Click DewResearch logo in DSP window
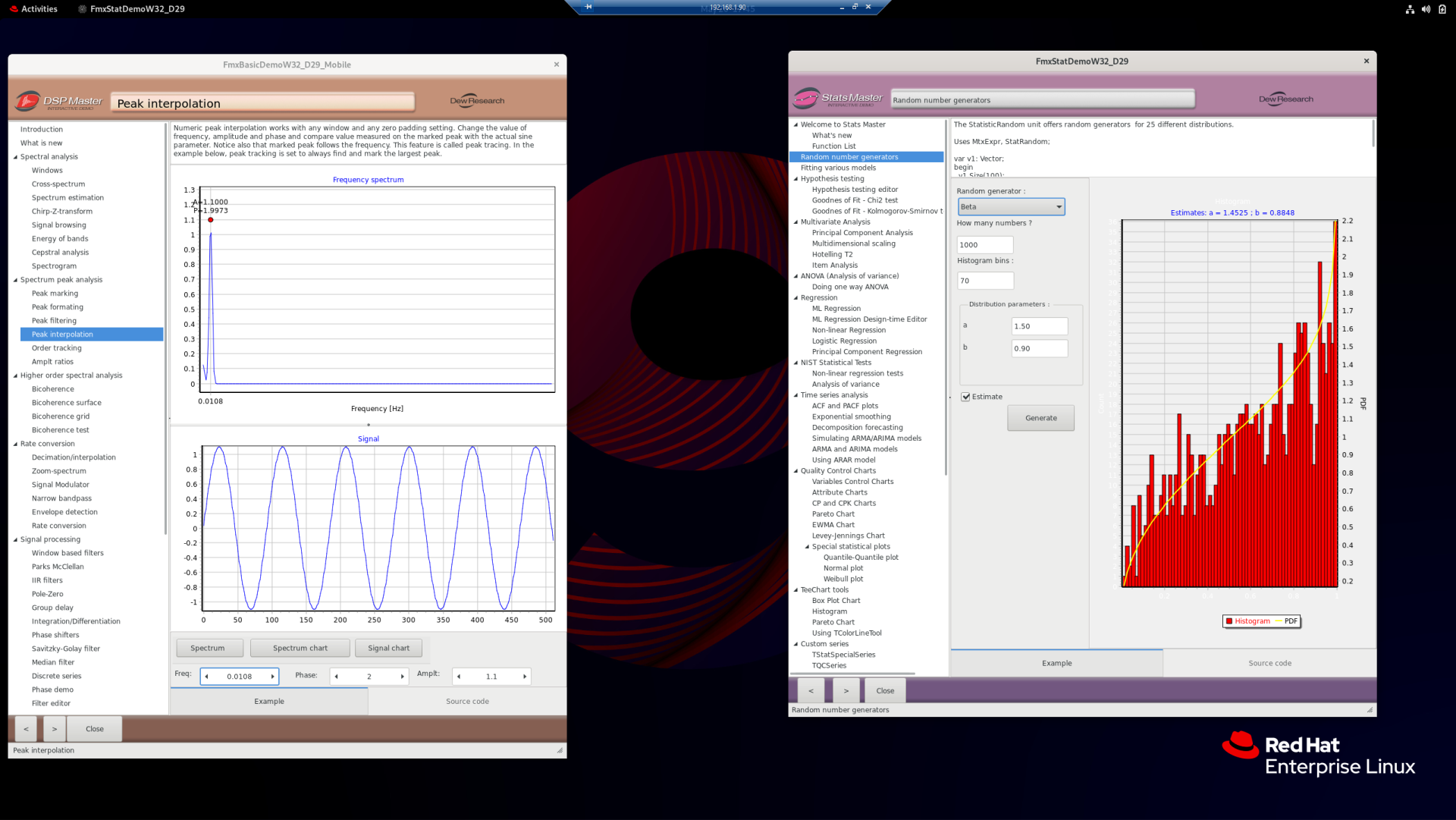The height and width of the screenshot is (820, 1456). (477, 101)
